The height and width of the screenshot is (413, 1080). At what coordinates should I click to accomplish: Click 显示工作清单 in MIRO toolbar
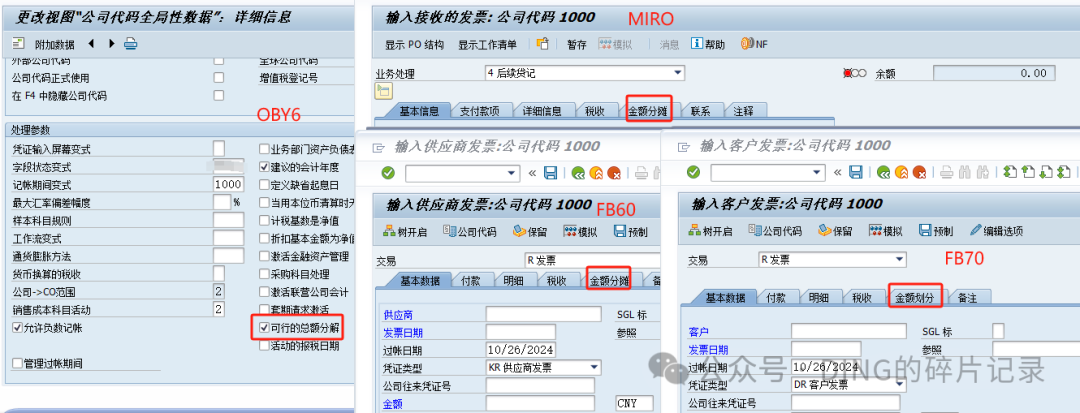488,45
